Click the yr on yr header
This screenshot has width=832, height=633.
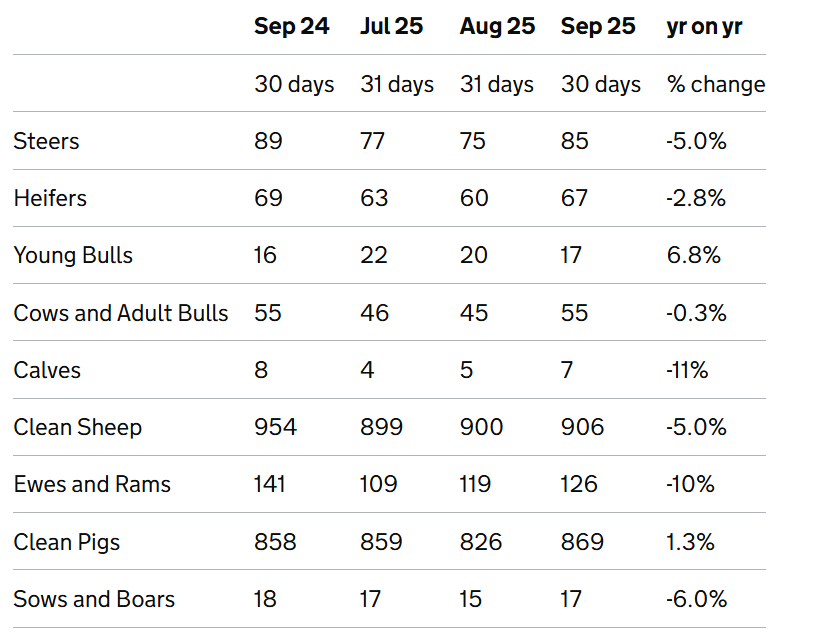pyautogui.click(x=704, y=26)
